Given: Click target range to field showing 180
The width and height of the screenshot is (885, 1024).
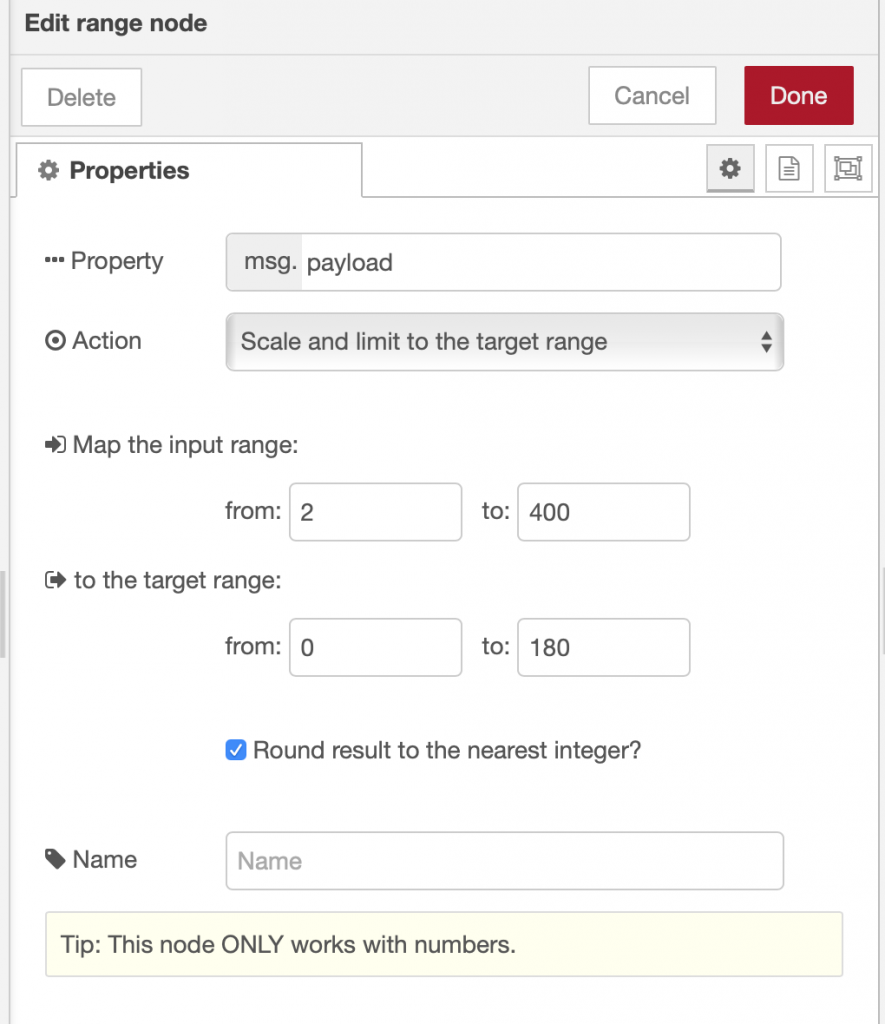Looking at the screenshot, I should click(x=603, y=647).
